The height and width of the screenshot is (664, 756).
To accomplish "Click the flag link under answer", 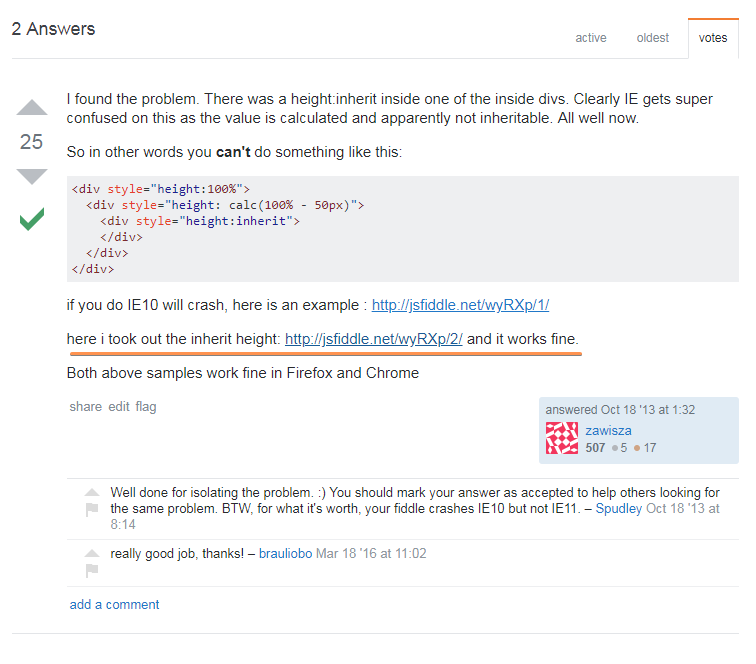I will tap(146, 407).
